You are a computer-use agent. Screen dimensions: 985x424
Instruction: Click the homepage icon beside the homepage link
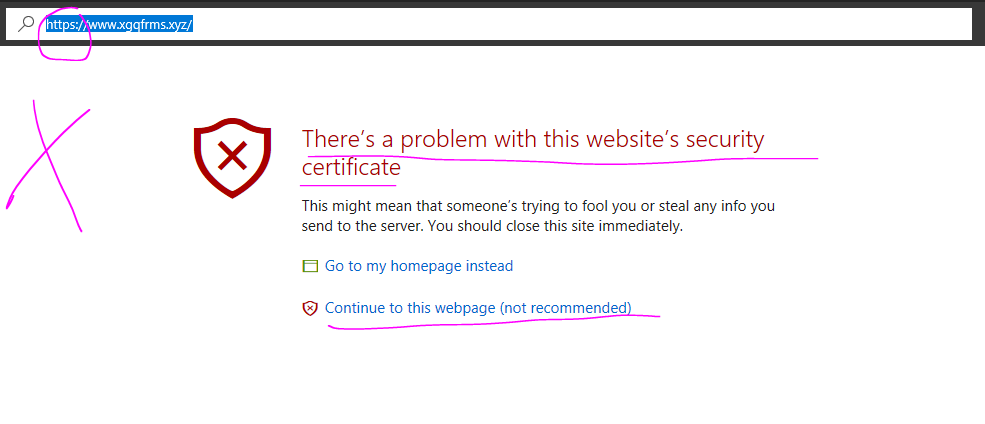point(310,266)
